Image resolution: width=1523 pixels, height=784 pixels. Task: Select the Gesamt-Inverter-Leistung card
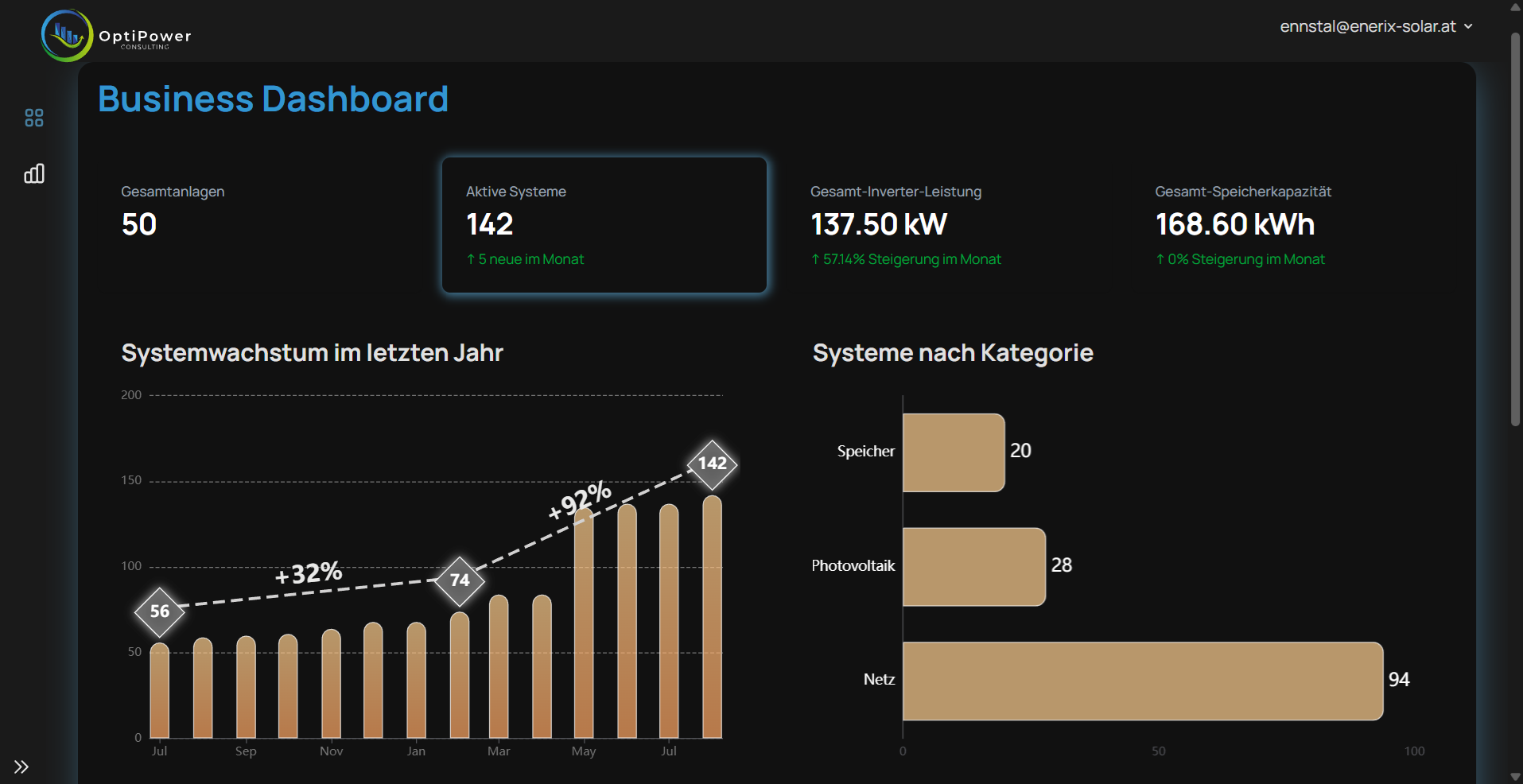(949, 225)
